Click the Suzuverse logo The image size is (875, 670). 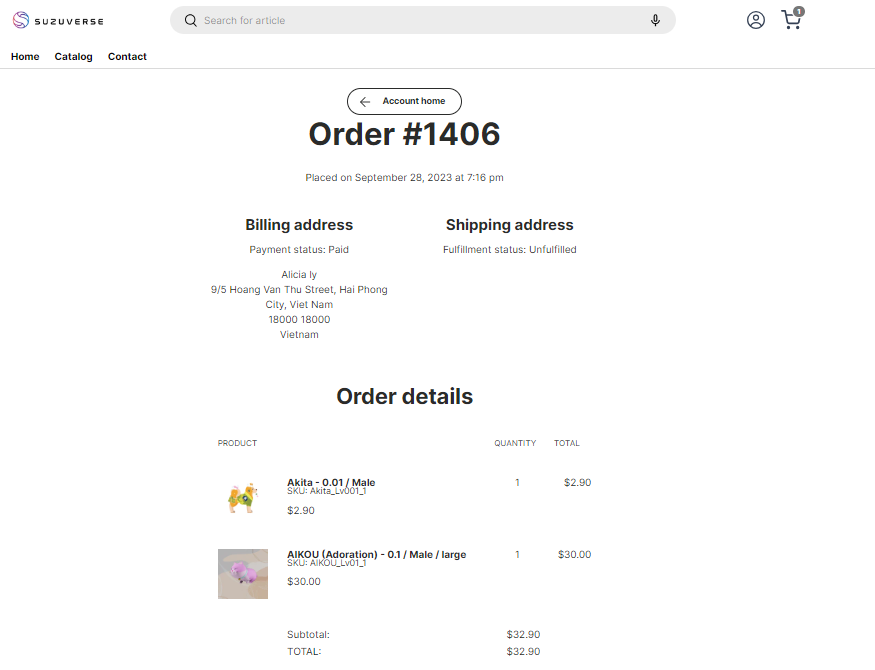coord(57,19)
